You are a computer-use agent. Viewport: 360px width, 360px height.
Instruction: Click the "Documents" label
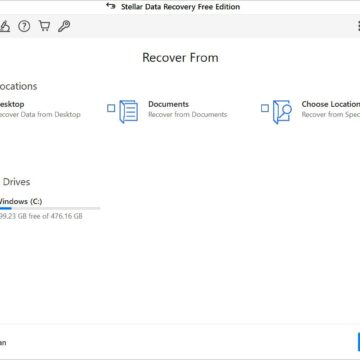point(168,104)
